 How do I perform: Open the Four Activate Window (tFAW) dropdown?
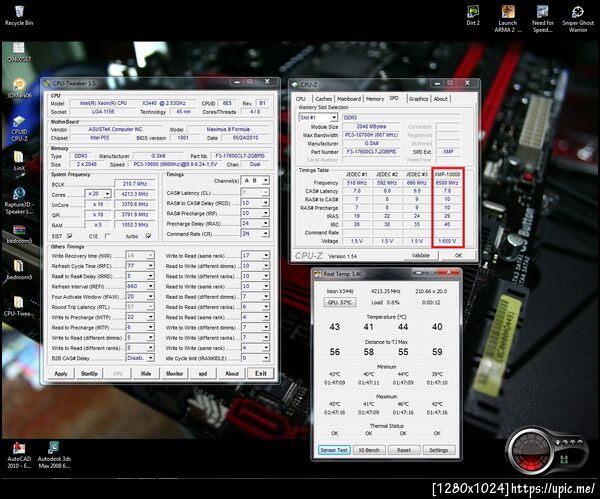(x=140, y=297)
